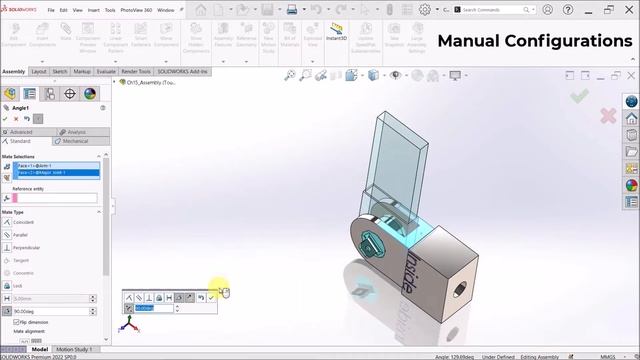640x360 pixels.
Task: Click the 90.00deg angle input in the panel
Action: (51, 311)
